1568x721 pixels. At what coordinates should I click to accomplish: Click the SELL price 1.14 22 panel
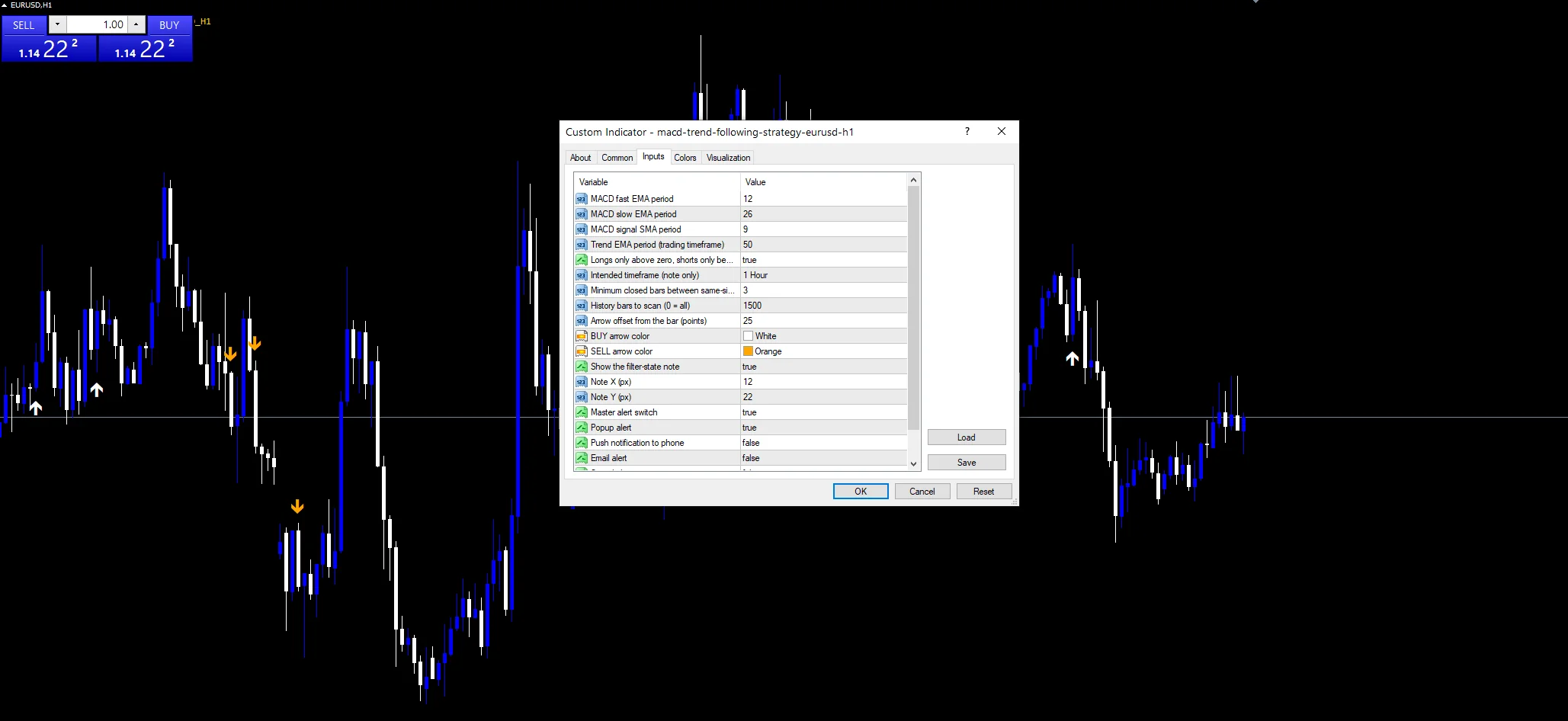pyautogui.click(x=49, y=49)
